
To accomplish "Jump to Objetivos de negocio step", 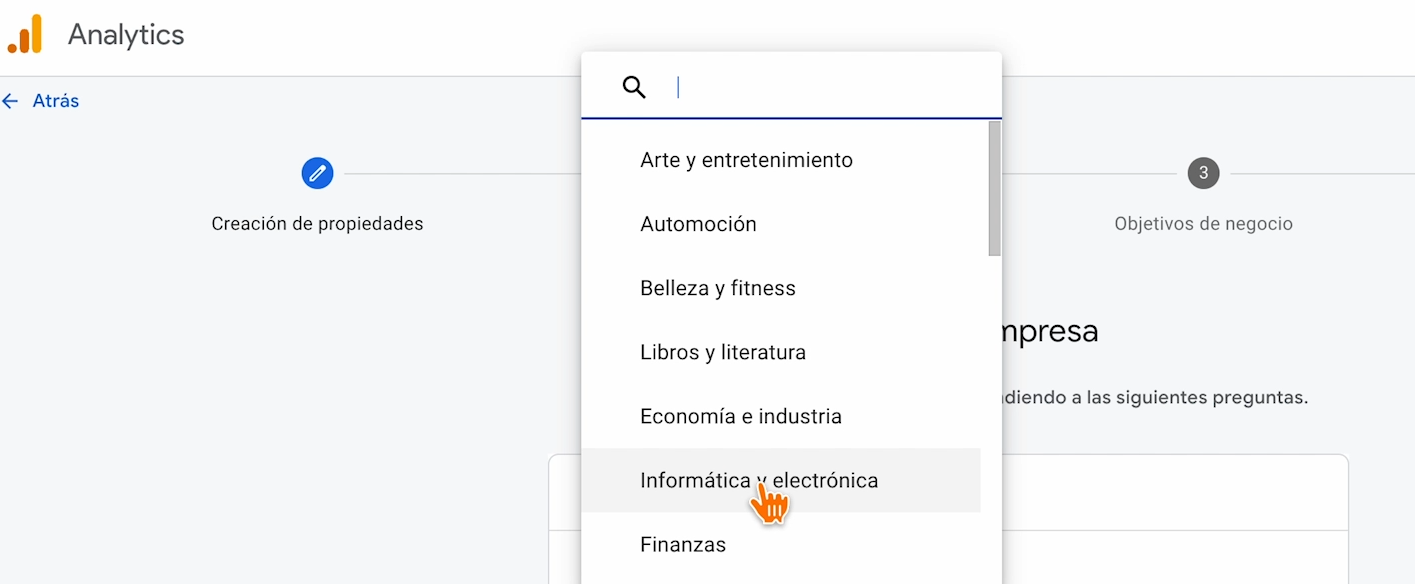I will (x=1203, y=224).
